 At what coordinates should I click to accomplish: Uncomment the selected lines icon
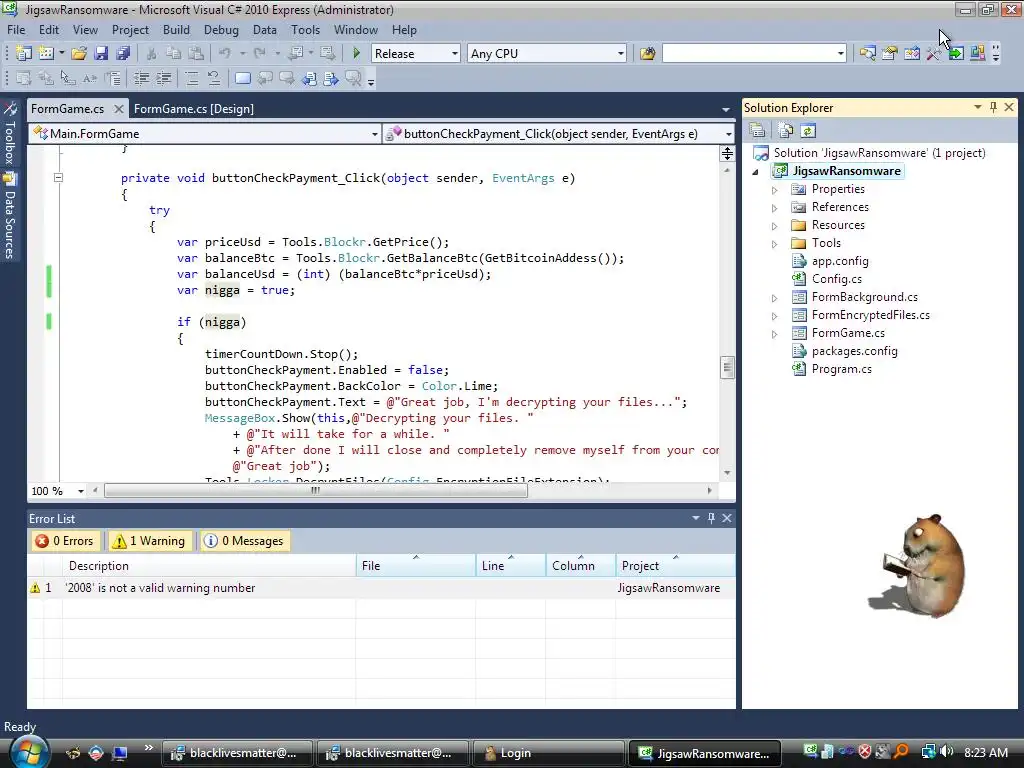click(214, 79)
